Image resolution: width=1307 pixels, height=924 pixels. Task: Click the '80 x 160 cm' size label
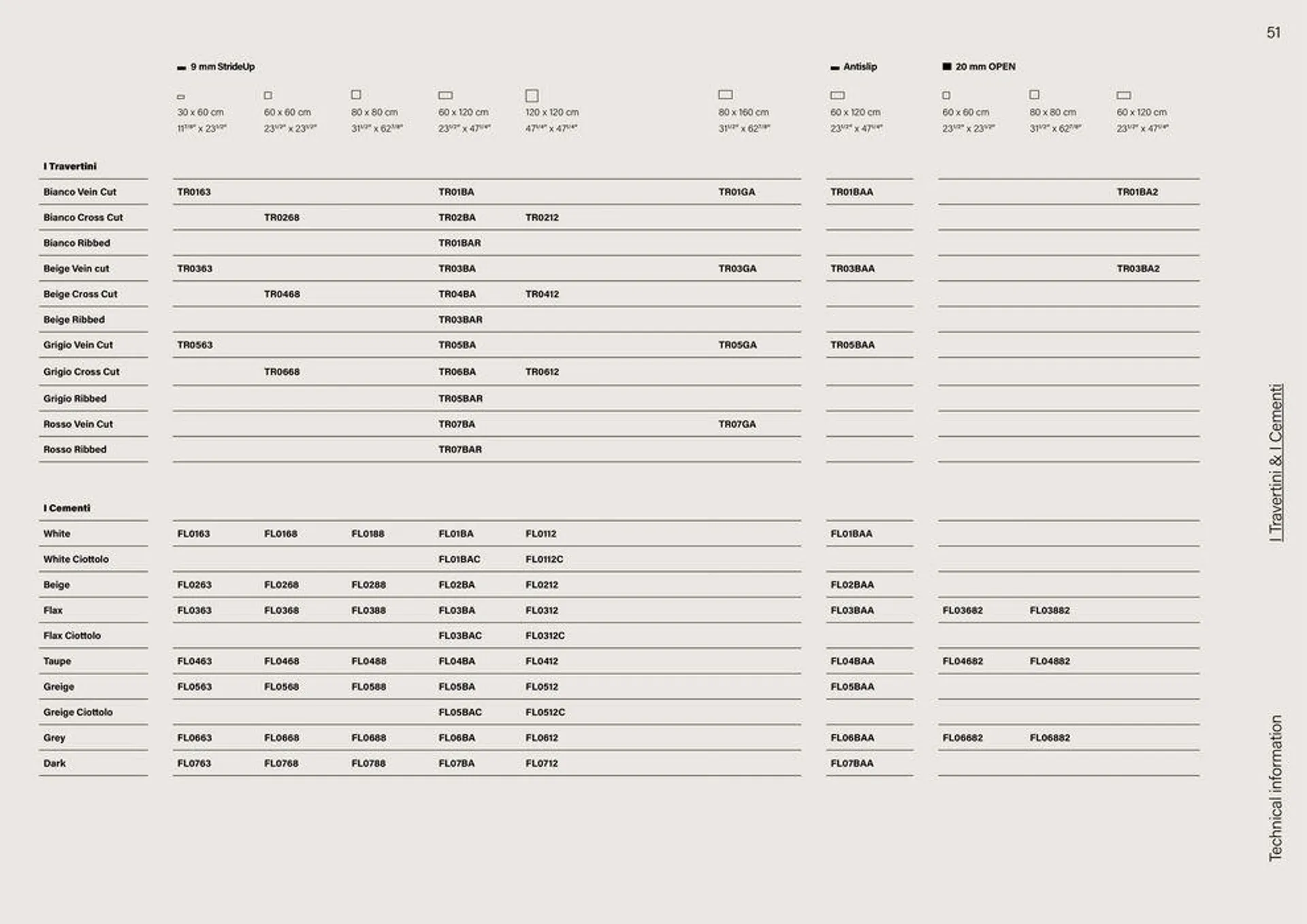click(x=743, y=112)
